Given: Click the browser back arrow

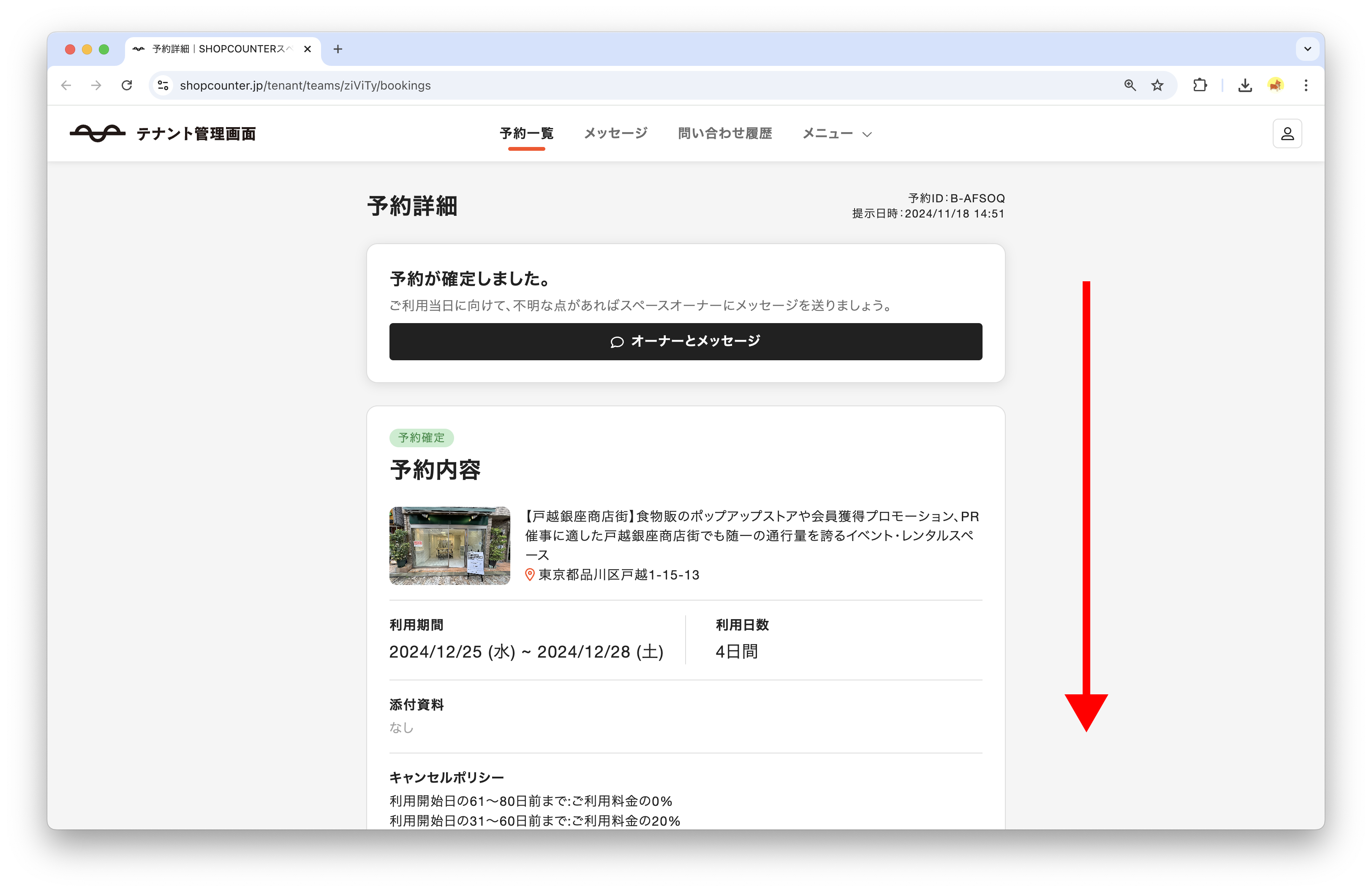Looking at the screenshot, I should point(66,85).
